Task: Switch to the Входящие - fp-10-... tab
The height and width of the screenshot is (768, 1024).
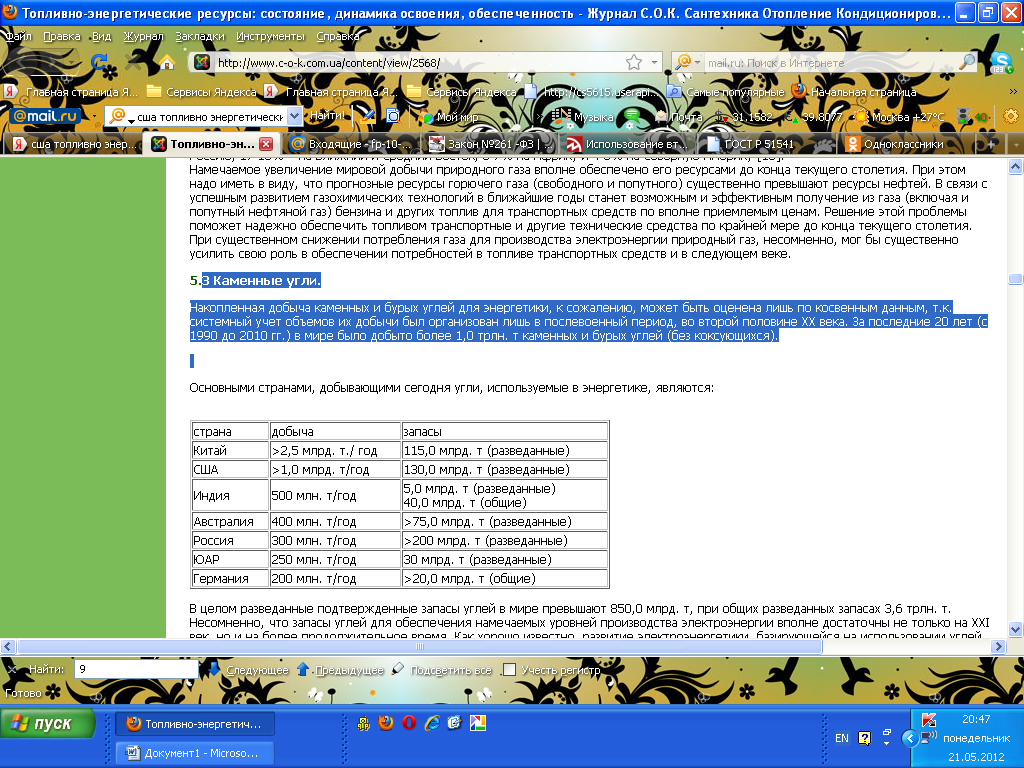Action: 351,144
